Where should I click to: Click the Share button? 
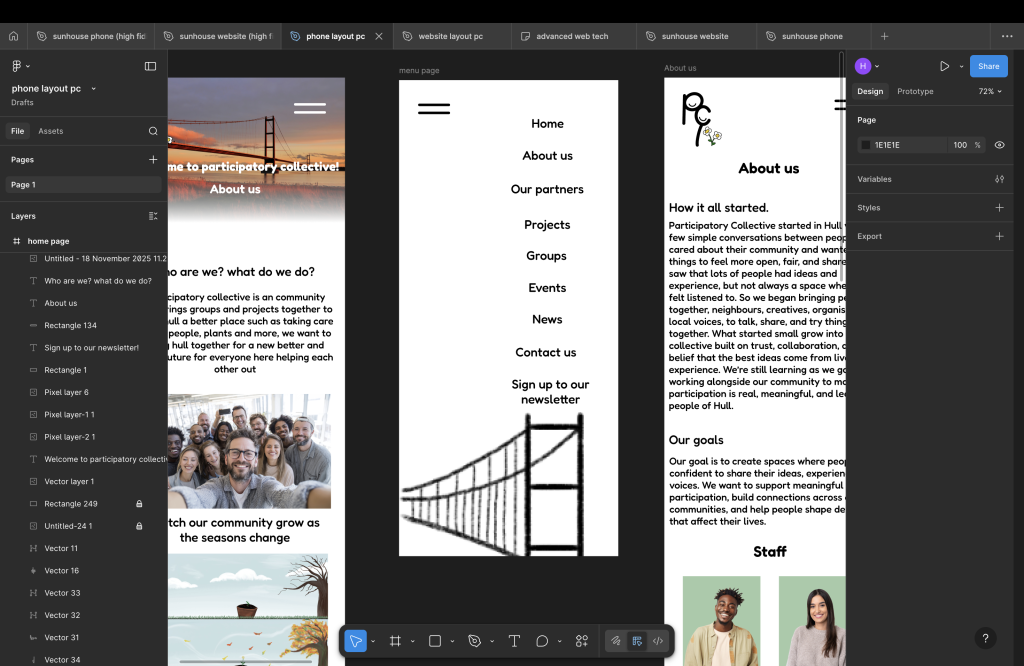click(x=988, y=66)
